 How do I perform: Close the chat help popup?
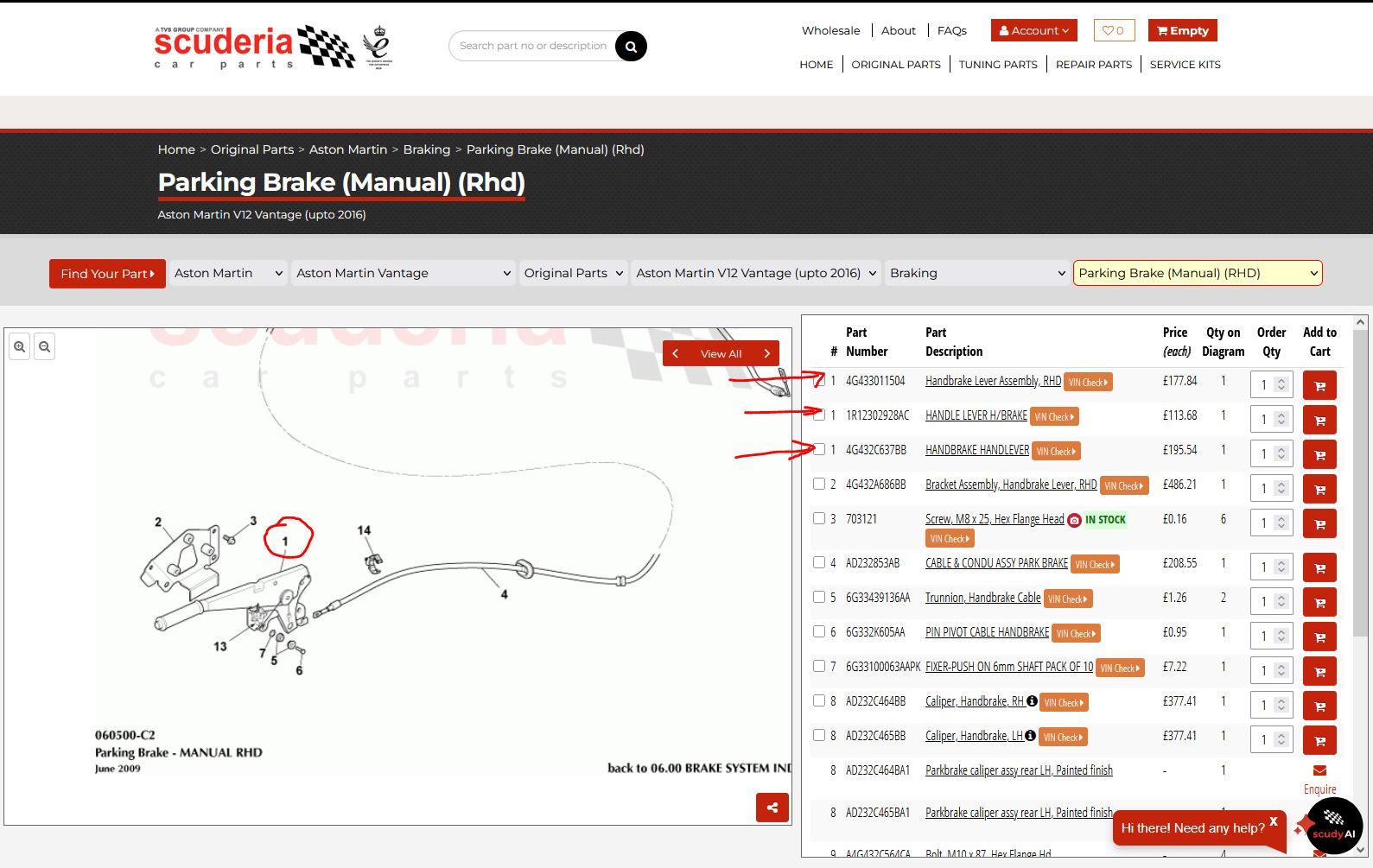[1273, 821]
